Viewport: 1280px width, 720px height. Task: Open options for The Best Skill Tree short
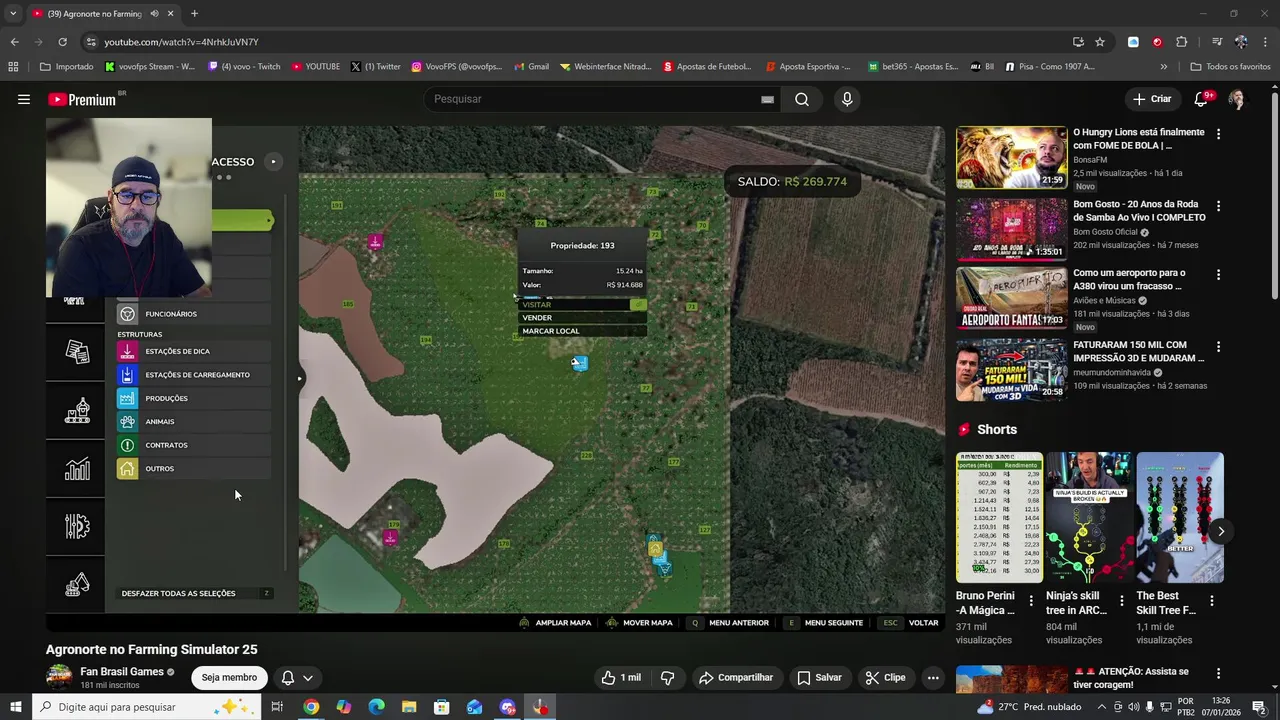(x=1211, y=601)
